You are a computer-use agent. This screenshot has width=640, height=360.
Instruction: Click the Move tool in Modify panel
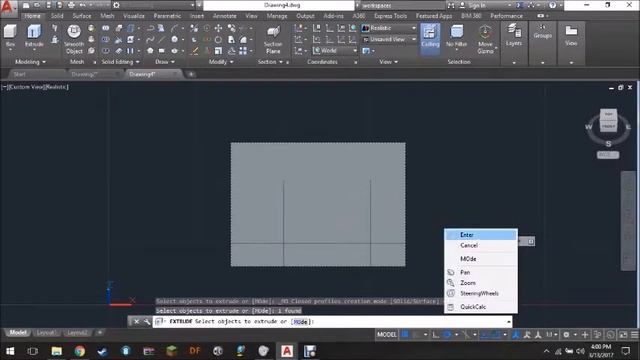[x=218, y=28]
